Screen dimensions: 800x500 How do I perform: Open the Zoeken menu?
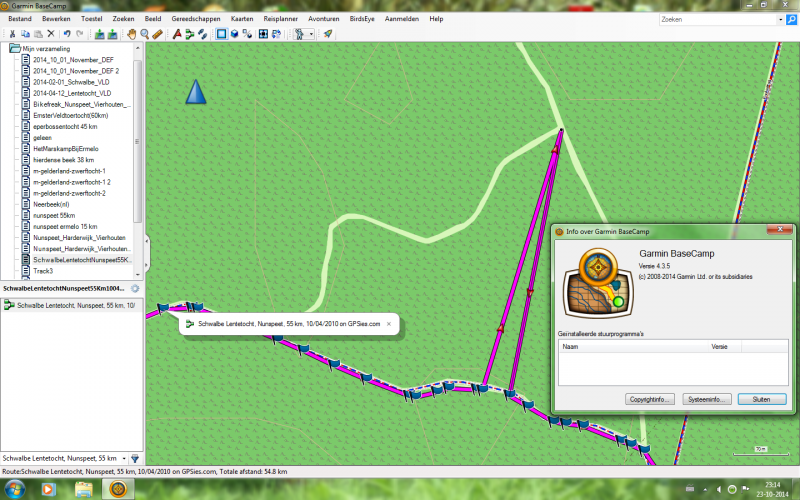click(x=123, y=19)
